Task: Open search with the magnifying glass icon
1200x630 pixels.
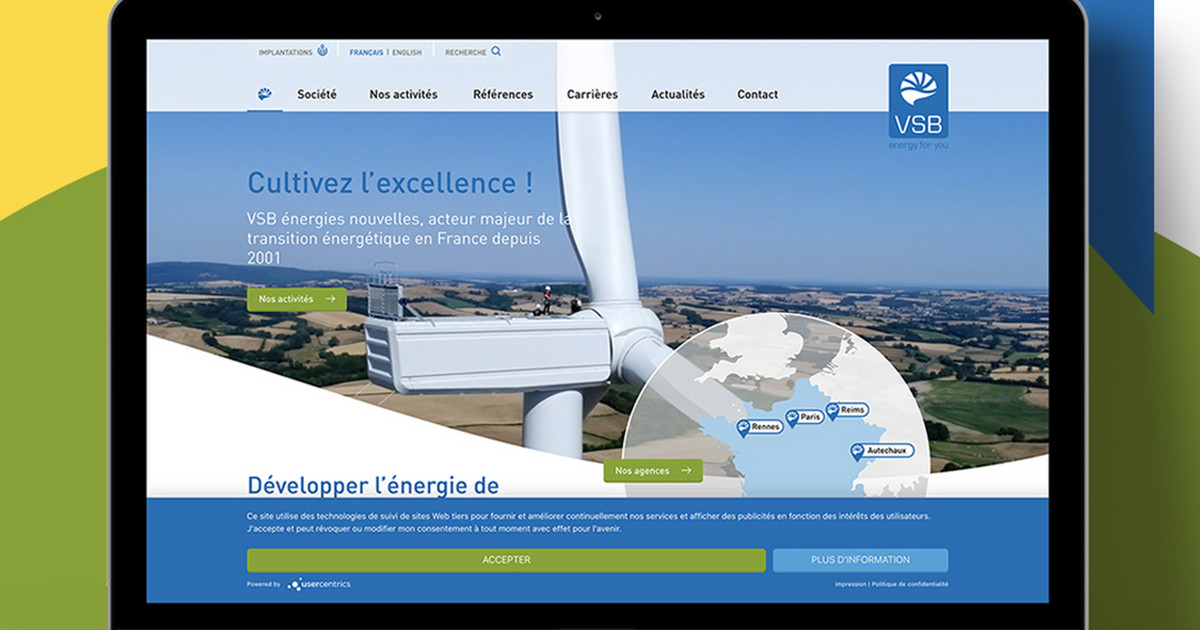Action: click(496, 51)
